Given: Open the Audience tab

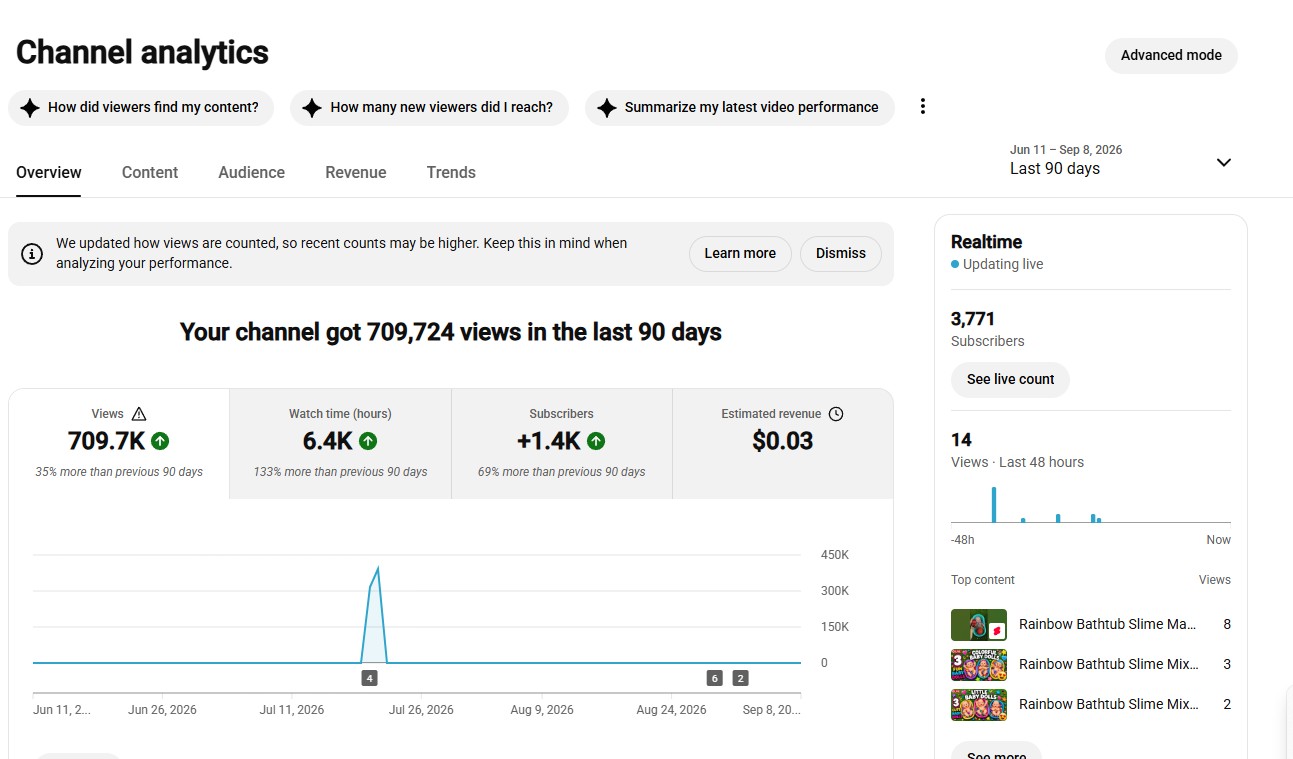Looking at the screenshot, I should pyautogui.click(x=251, y=172).
